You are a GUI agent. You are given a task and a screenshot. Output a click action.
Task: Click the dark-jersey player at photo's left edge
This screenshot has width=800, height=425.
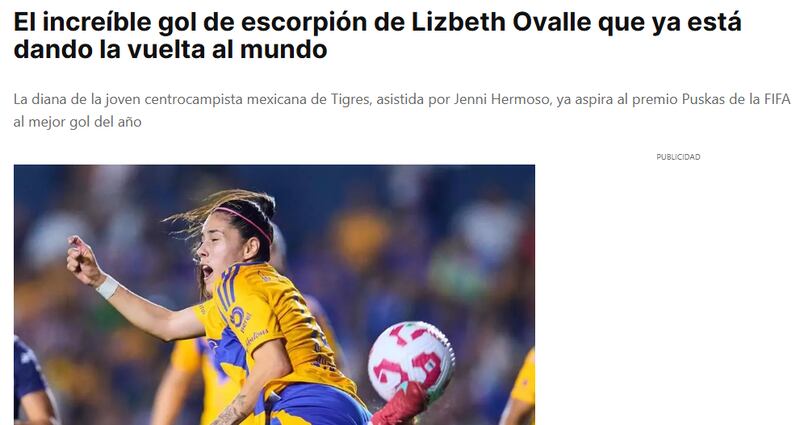[32, 382]
